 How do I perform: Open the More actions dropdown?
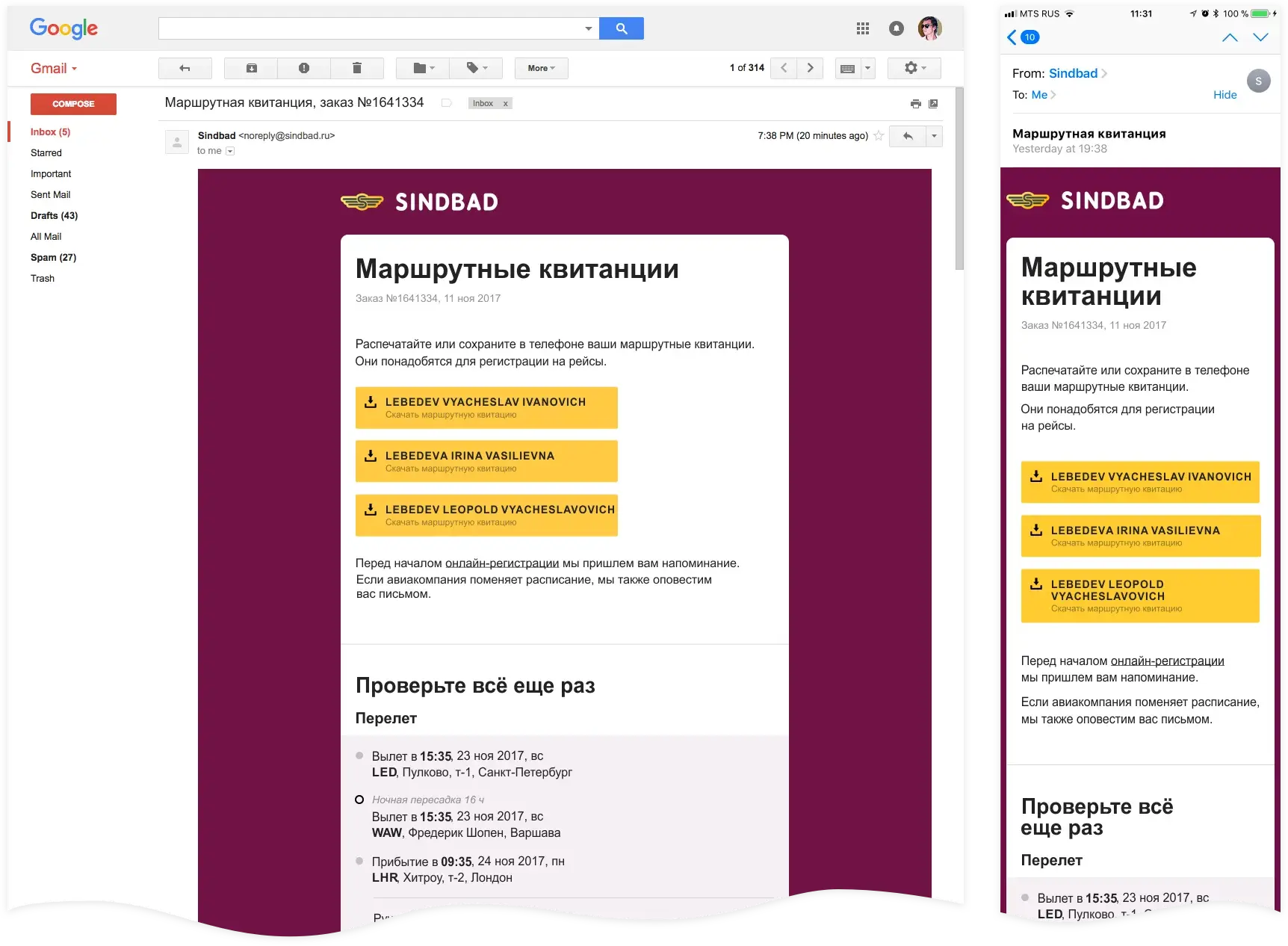(x=542, y=68)
